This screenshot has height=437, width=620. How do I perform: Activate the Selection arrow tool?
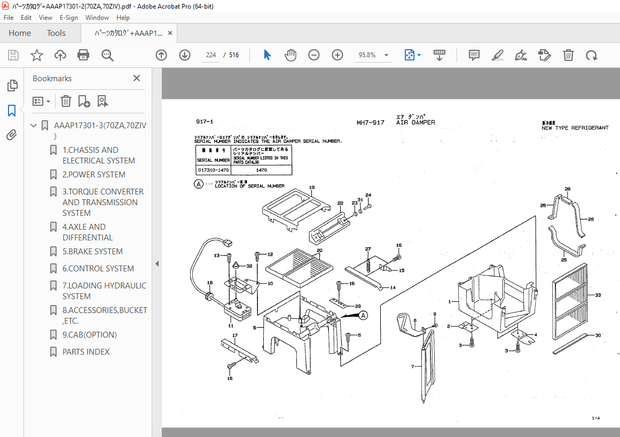(x=267, y=55)
